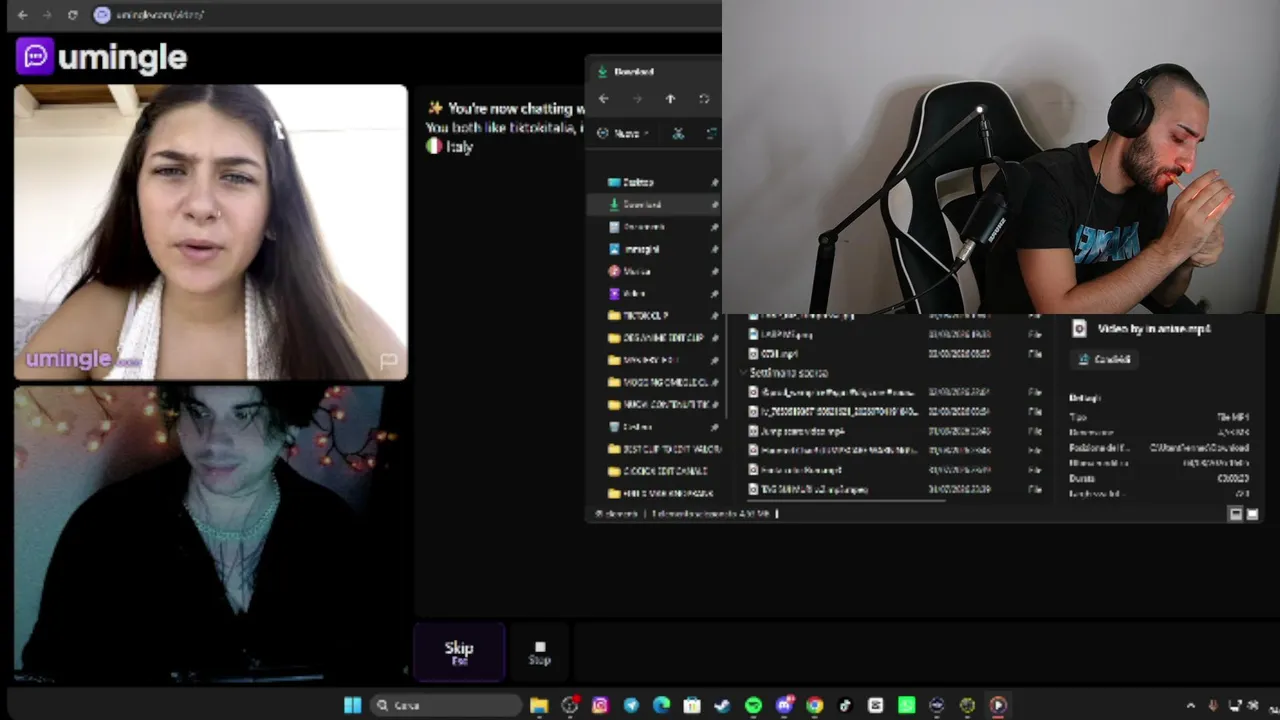Reload the browser page
This screenshot has height=720, width=1280.
[72, 15]
